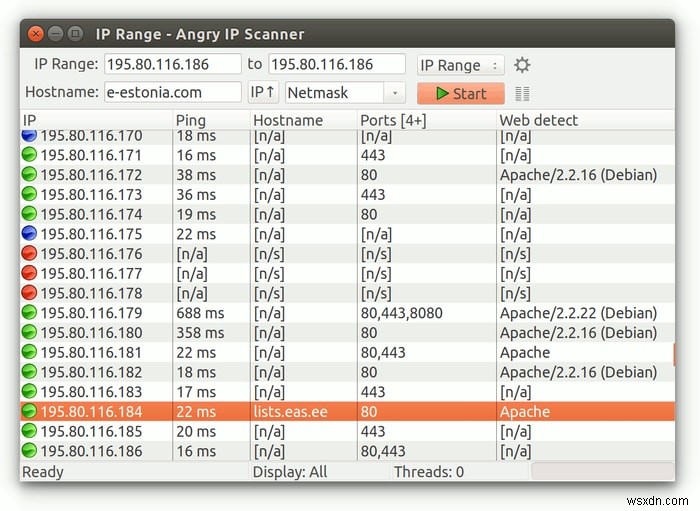Click red status icon for 195.80.116.176
The width and height of the screenshot is (700, 511).
tap(29, 253)
